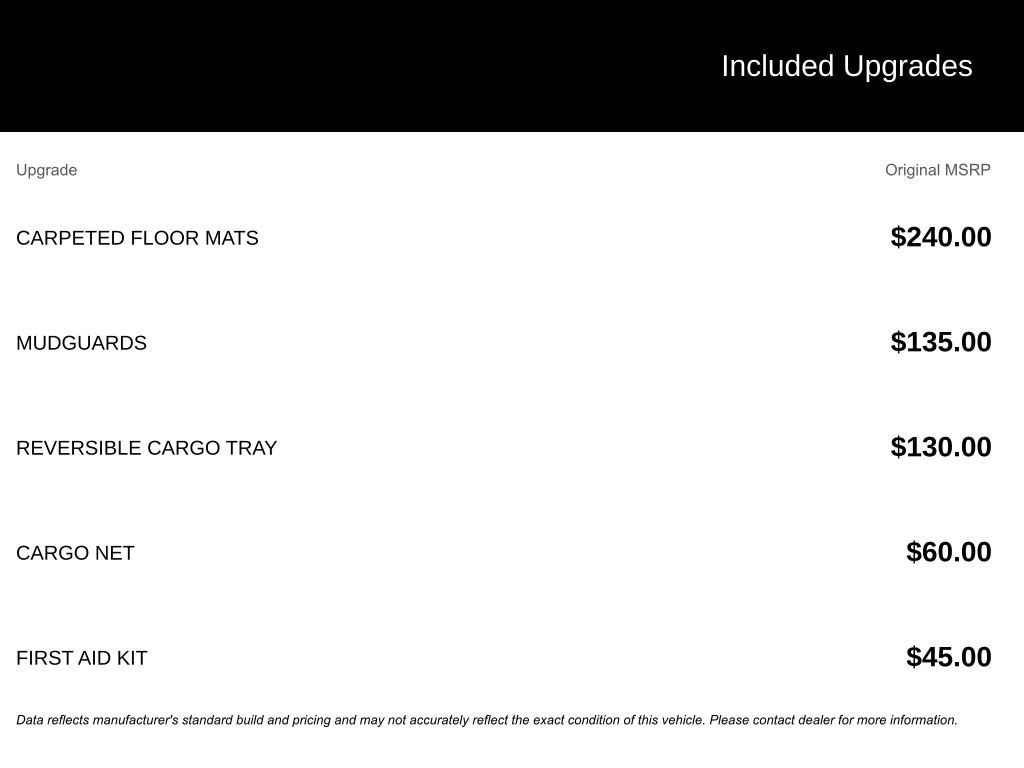The height and width of the screenshot is (768, 1024).
Task: Click the word "Original" in the price column header
Action: pos(913,170)
